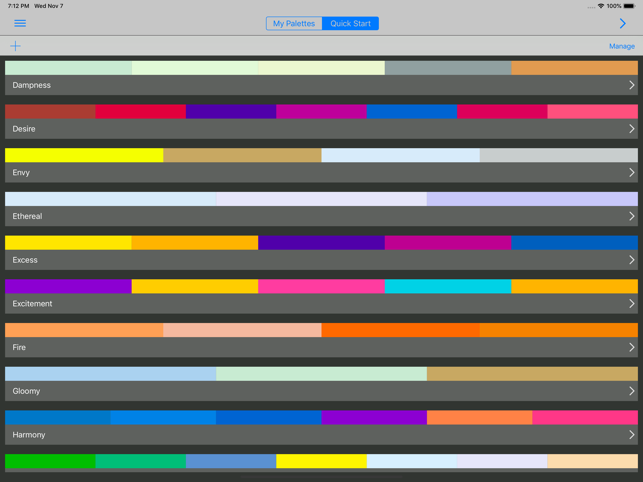643x482 pixels.
Task: Click the purple swatch in Harmony palette
Action: [x=374, y=417]
